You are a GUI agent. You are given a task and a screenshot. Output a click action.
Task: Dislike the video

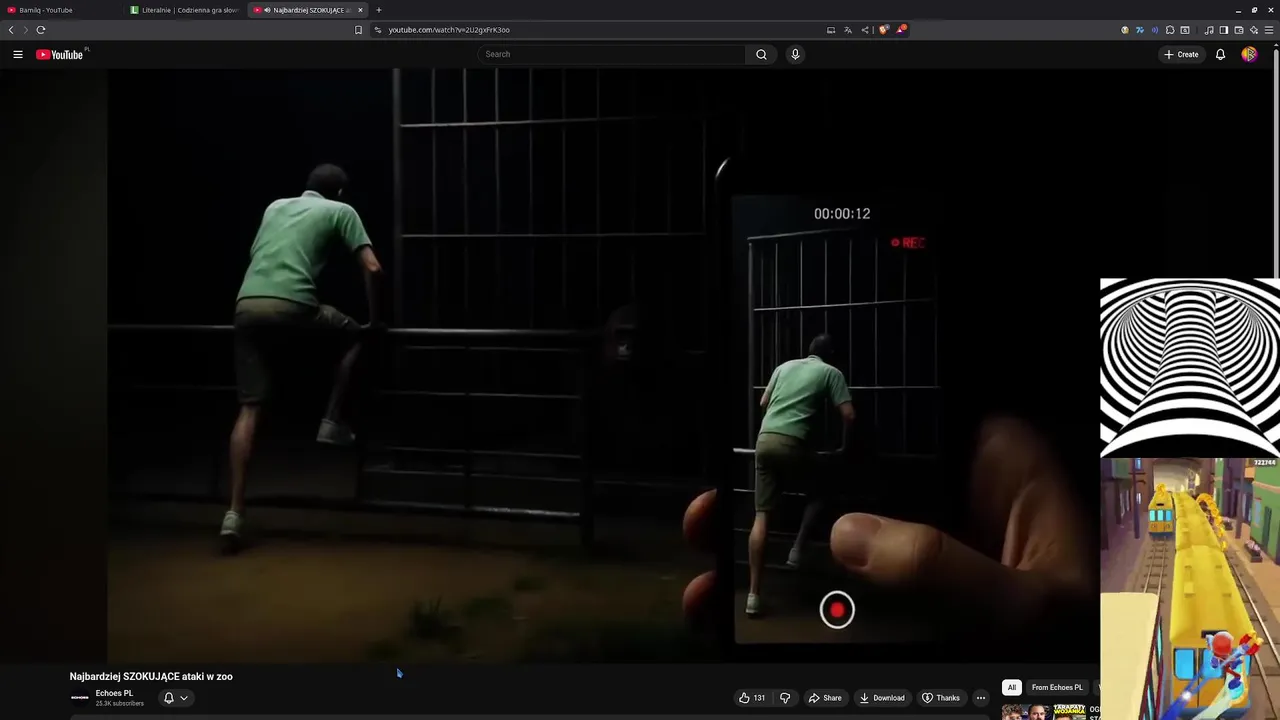click(785, 698)
